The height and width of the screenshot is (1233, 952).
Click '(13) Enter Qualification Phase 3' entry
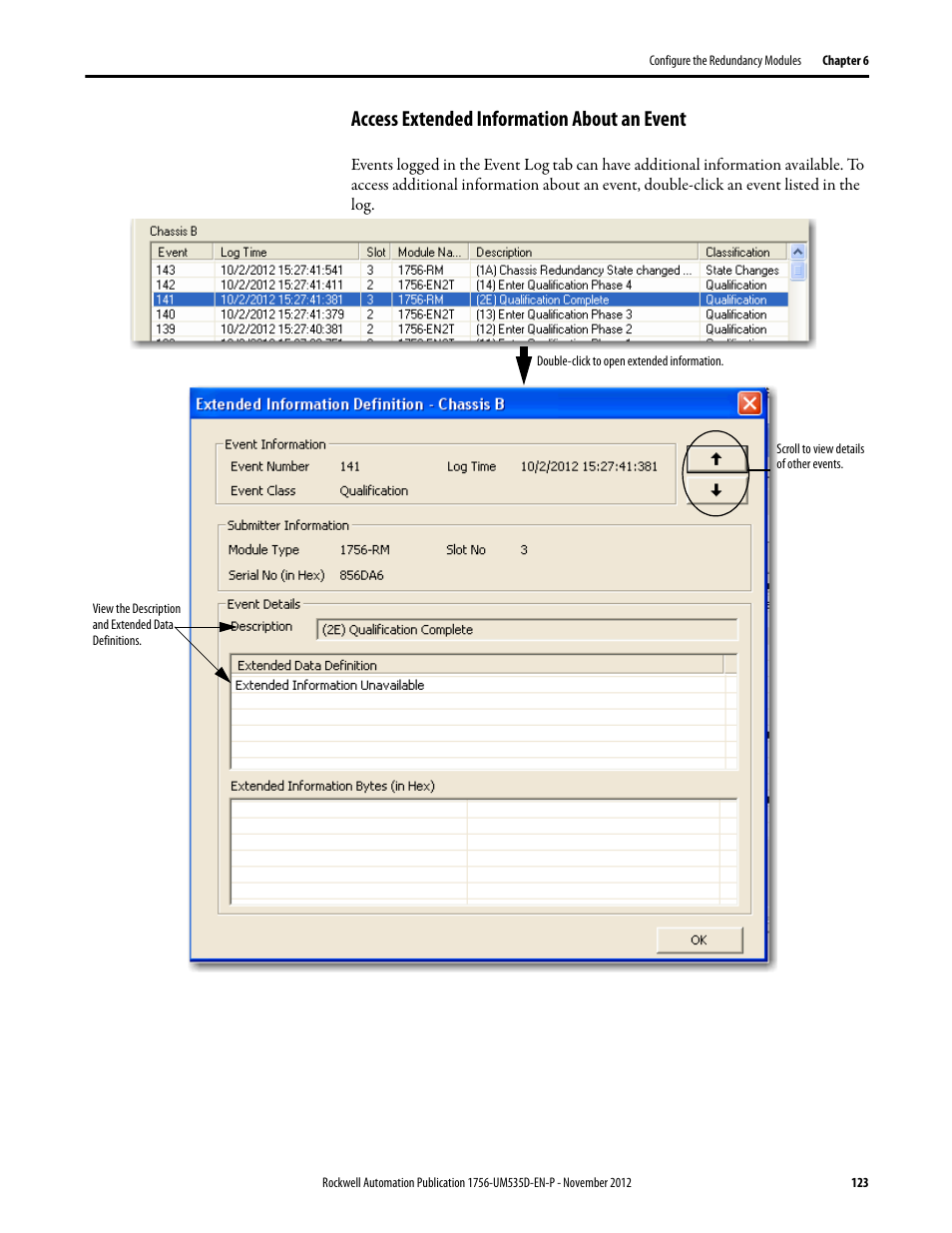pos(554,314)
